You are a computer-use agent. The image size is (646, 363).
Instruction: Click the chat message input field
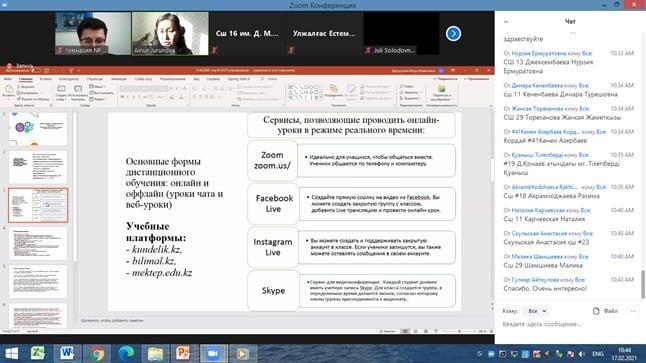coord(569,324)
